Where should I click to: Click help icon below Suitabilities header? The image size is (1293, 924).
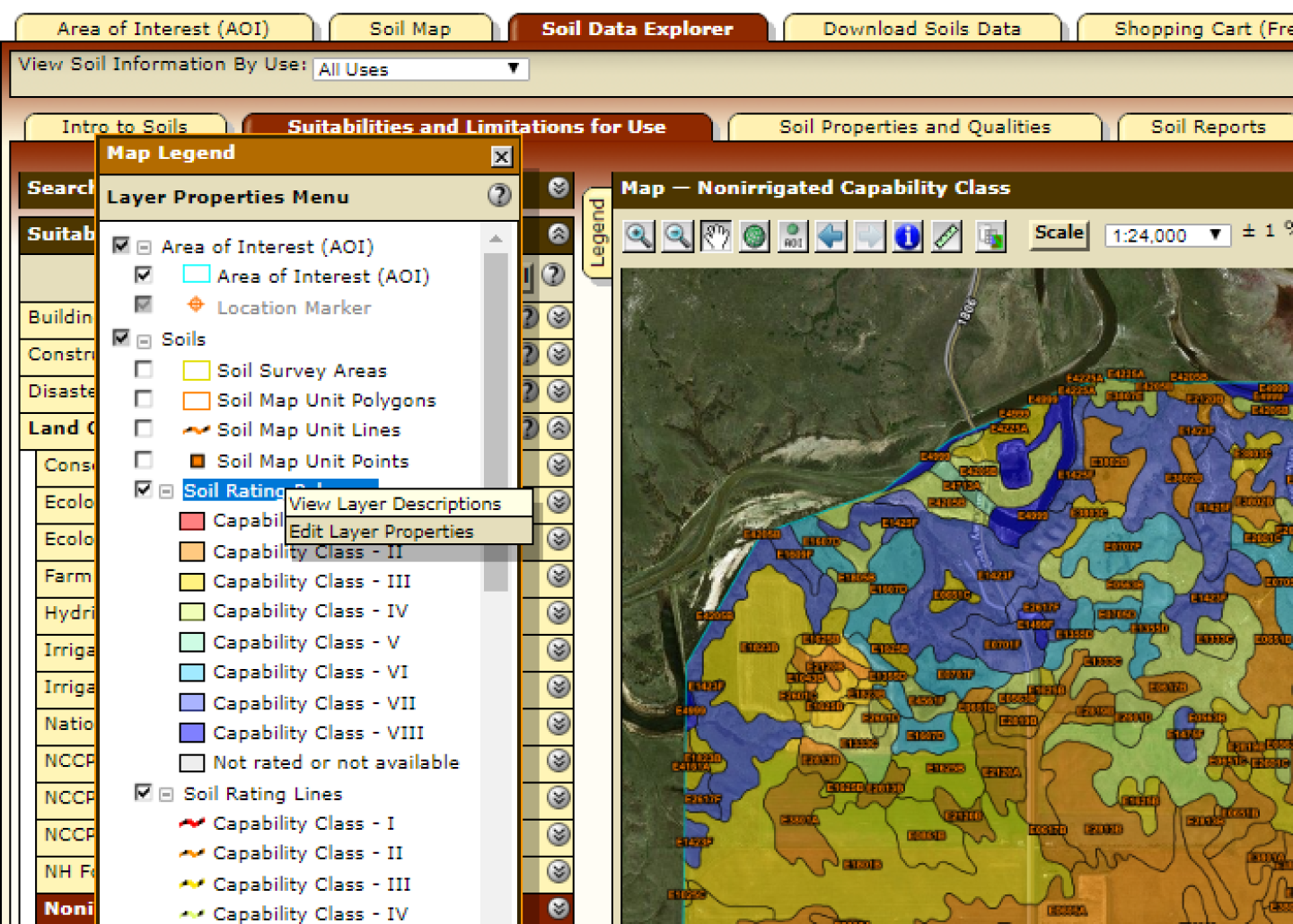click(x=554, y=275)
